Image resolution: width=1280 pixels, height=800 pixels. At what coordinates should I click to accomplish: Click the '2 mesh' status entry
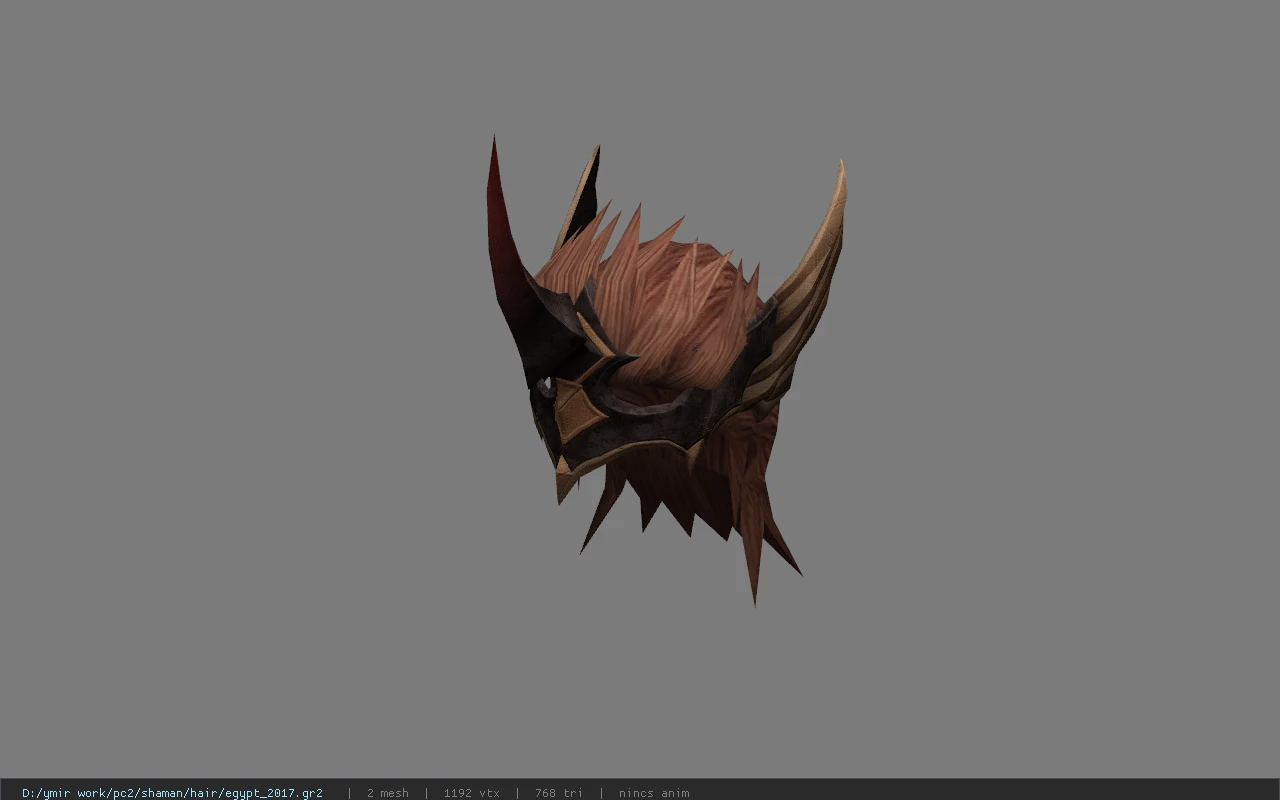[x=387, y=793]
